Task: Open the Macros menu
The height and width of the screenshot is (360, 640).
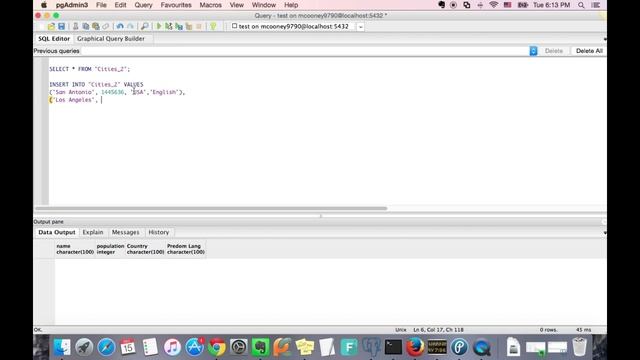Action: pos(211,5)
